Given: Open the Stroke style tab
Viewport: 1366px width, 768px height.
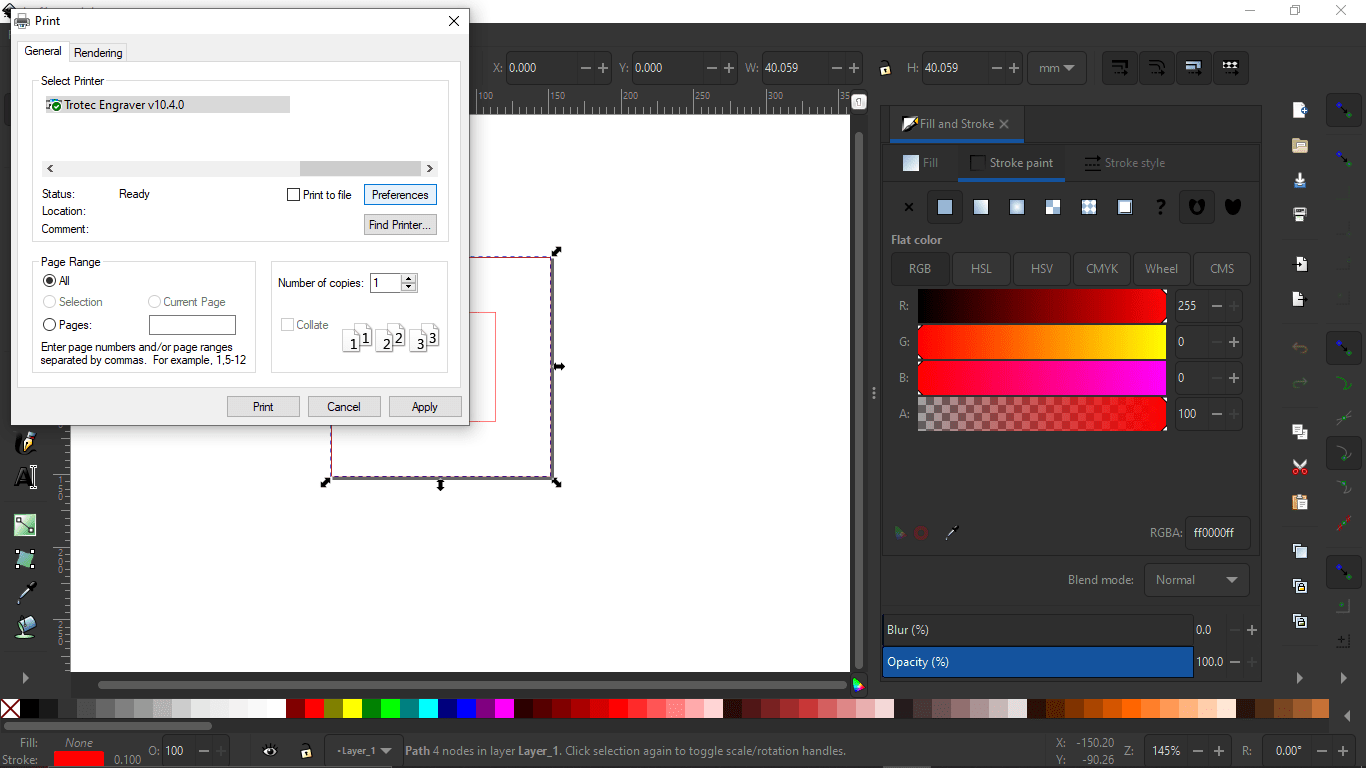Looking at the screenshot, I should (x=1124, y=163).
